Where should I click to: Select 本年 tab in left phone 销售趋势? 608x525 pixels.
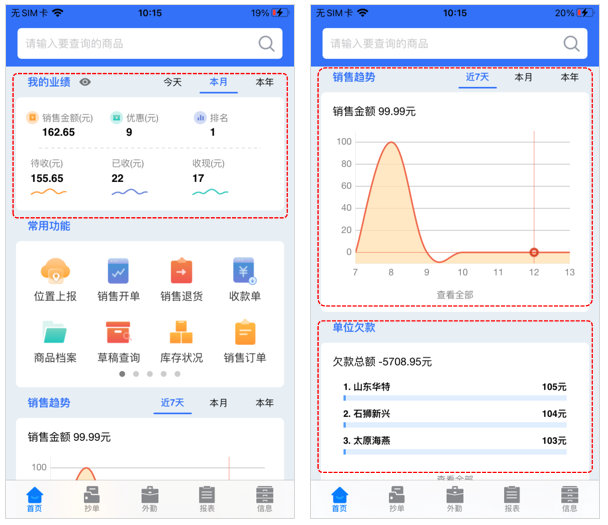point(265,403)
